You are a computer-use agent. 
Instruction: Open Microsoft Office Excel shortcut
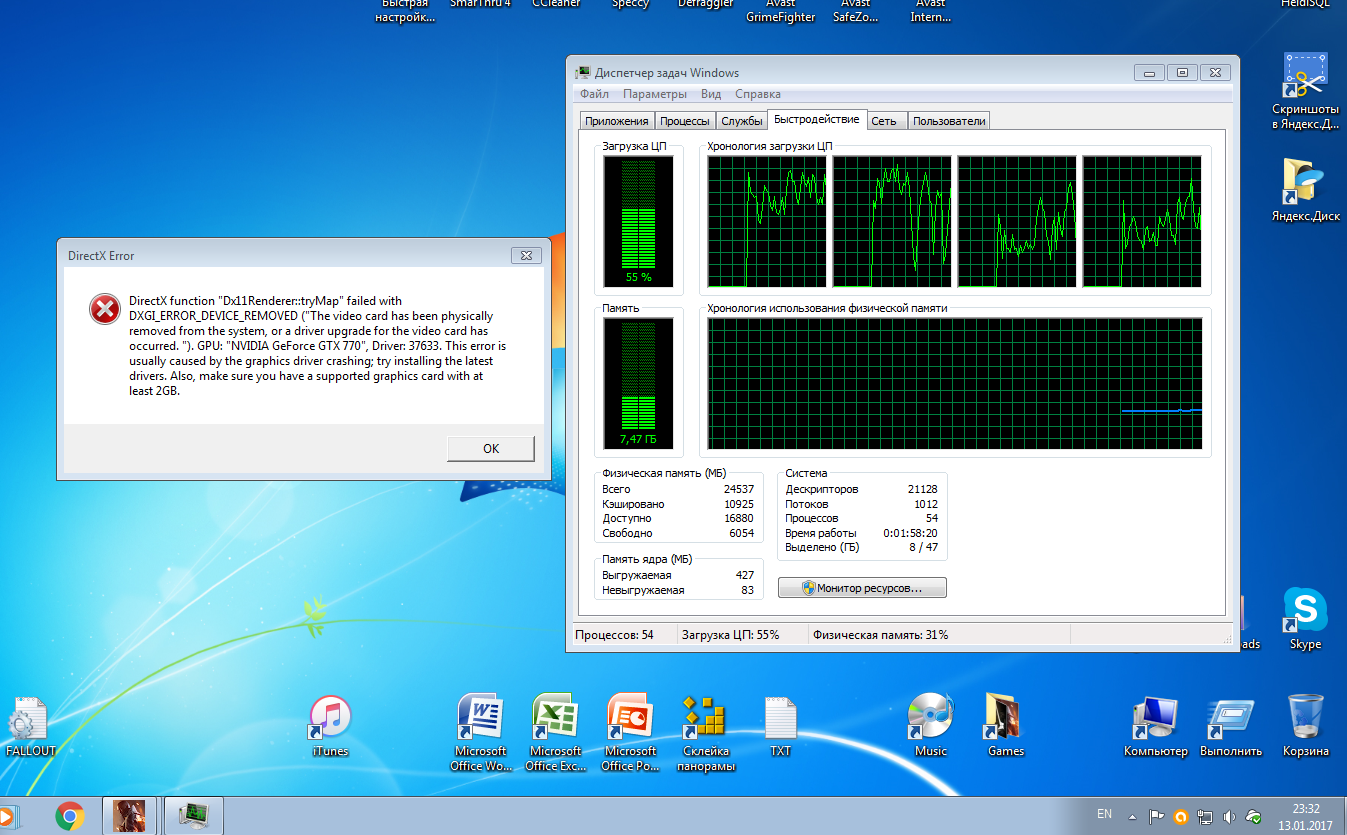pos(556,732)
